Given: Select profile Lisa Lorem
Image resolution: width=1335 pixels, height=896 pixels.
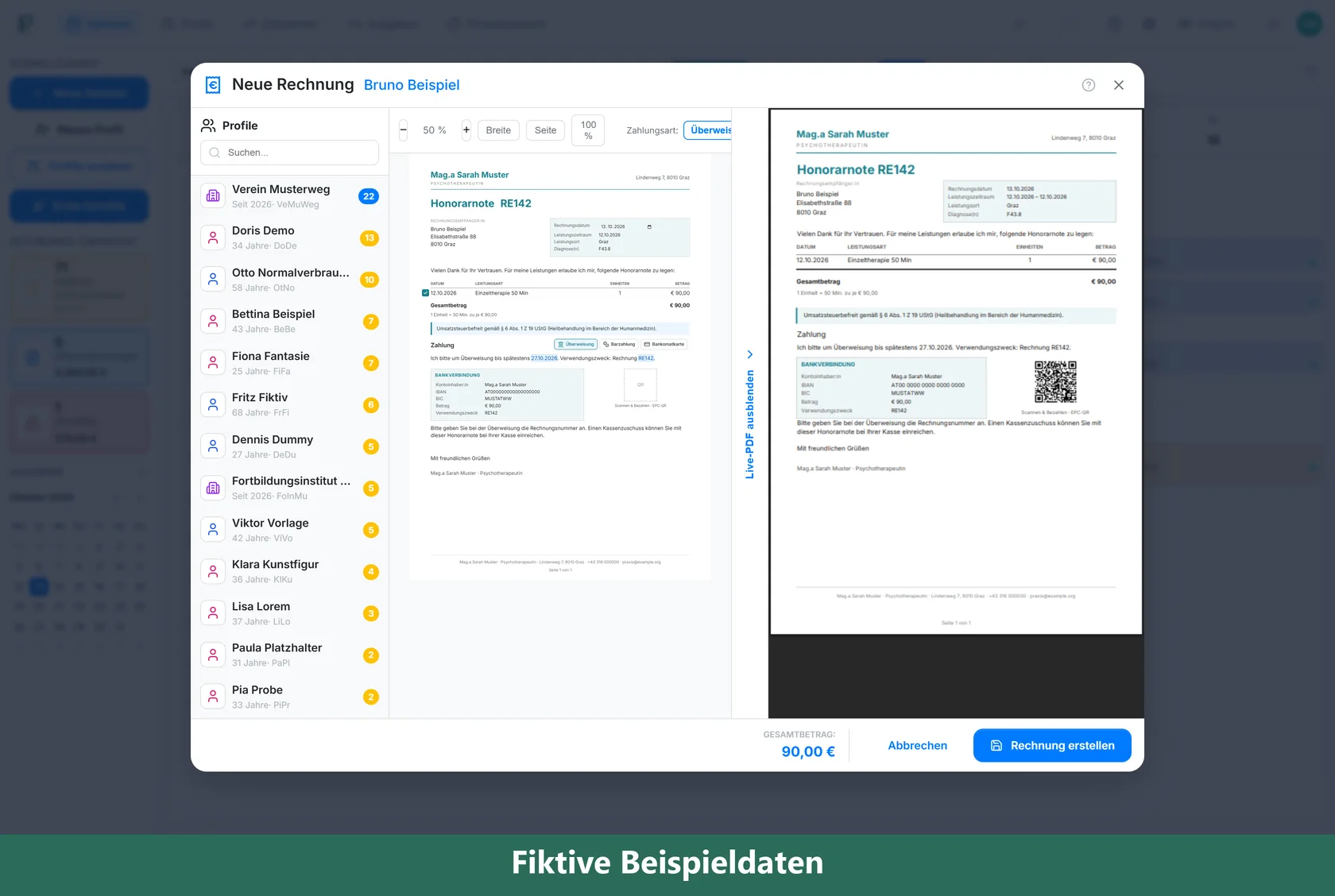Looking at the screenshot, I should [289, 613].
